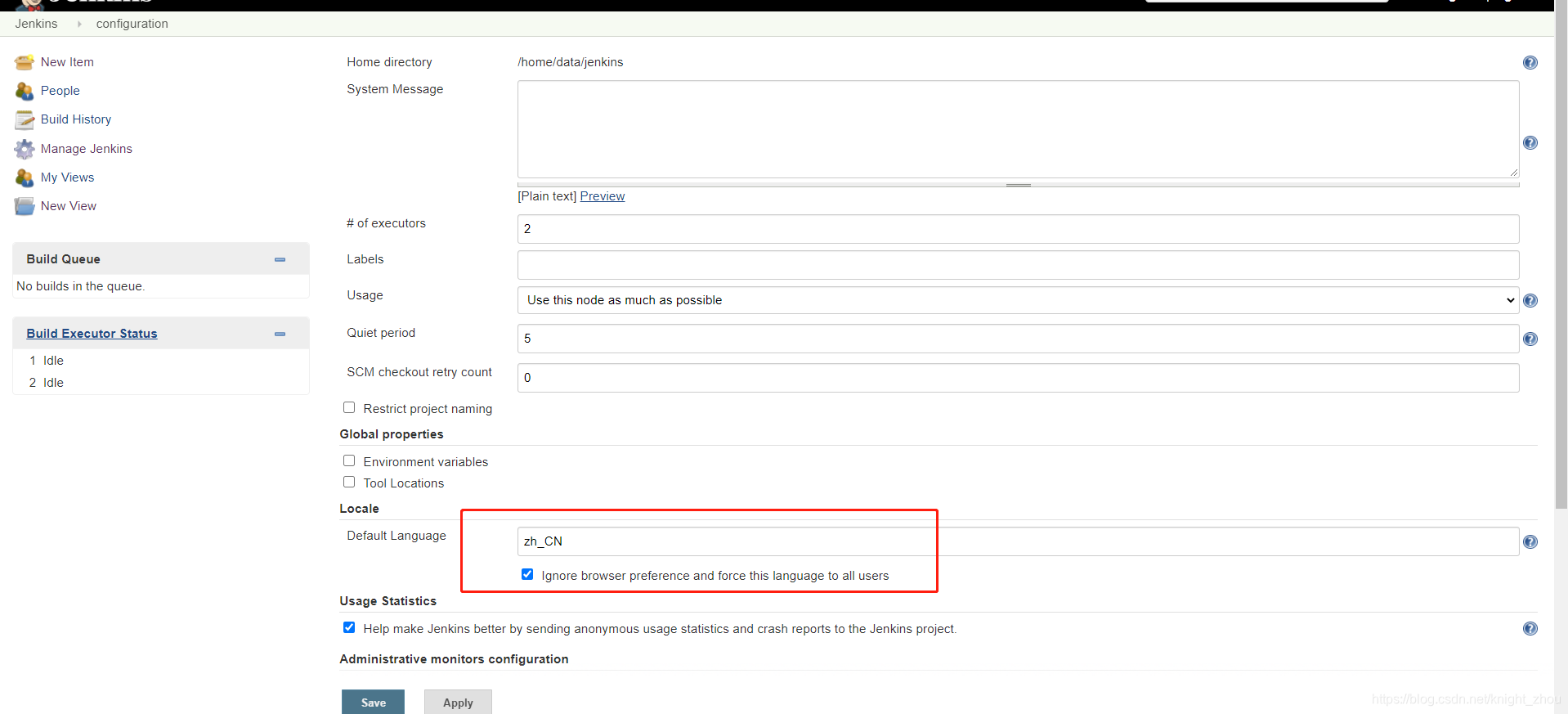Open help for Usage setting
Image resolution: width=1568 pixels, height=714 pixels.
pos(1530,301)
